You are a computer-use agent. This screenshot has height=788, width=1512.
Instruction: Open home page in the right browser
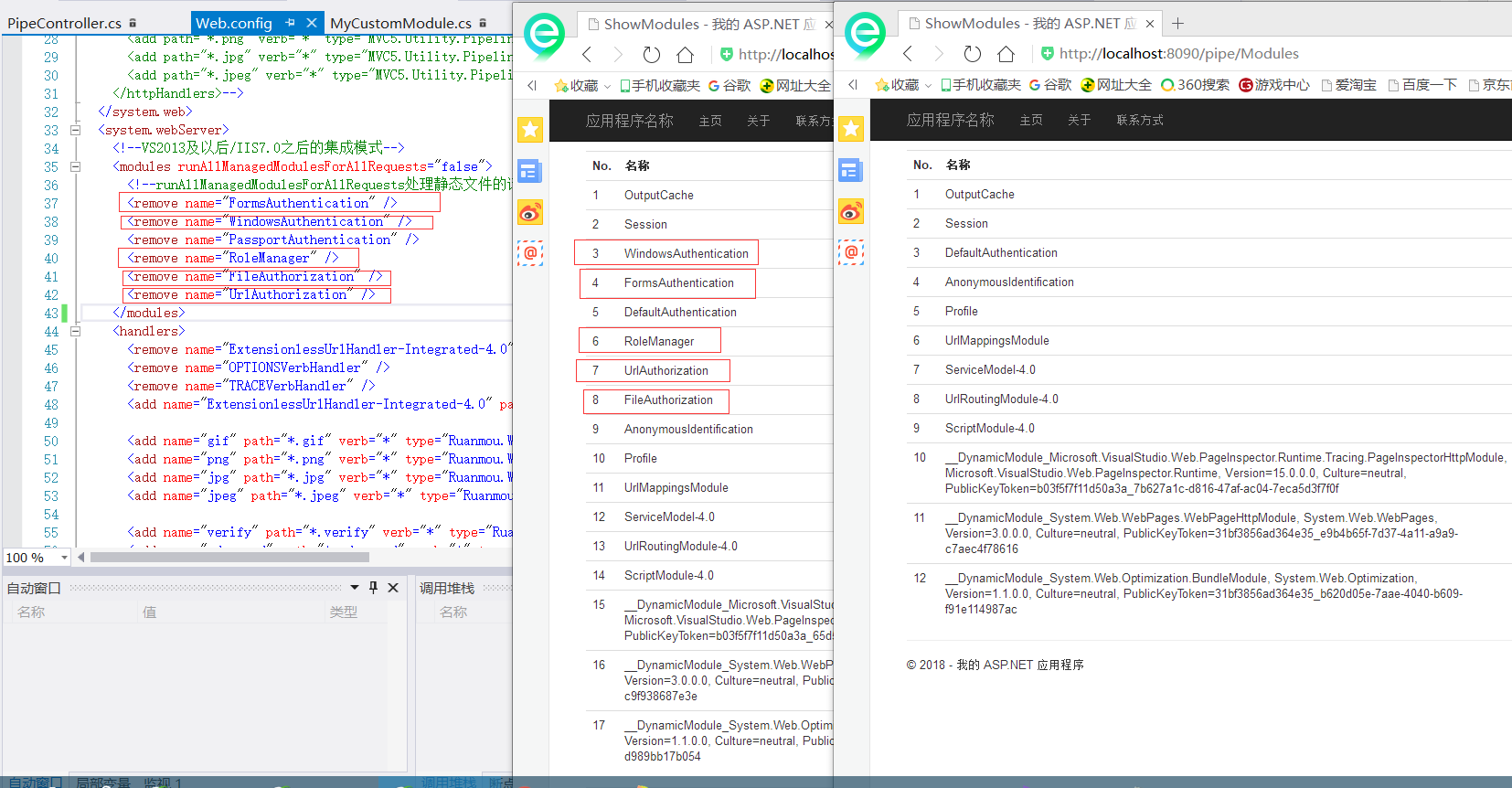(x=1006, y=54)
